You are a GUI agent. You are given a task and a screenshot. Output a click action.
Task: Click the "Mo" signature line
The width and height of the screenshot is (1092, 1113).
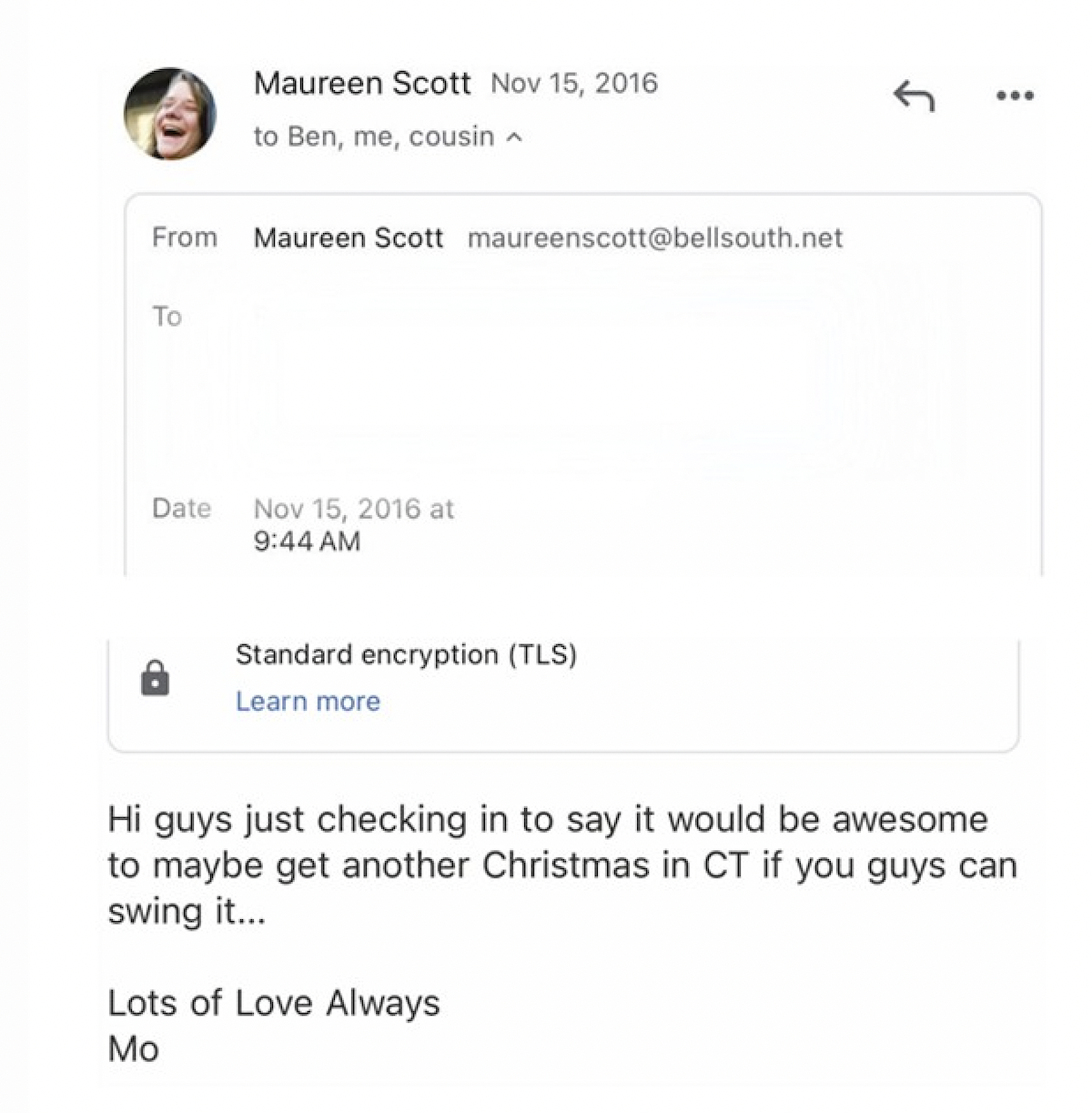pos(134,1049)
